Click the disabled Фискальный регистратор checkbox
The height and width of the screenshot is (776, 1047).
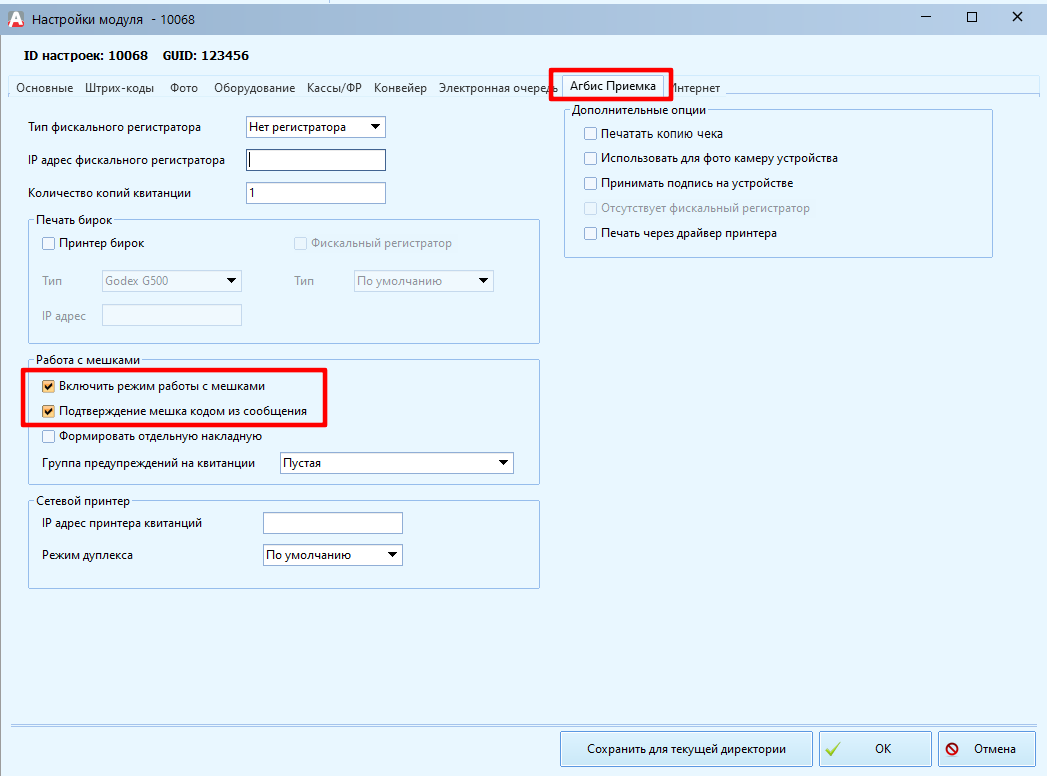[300, 244]
